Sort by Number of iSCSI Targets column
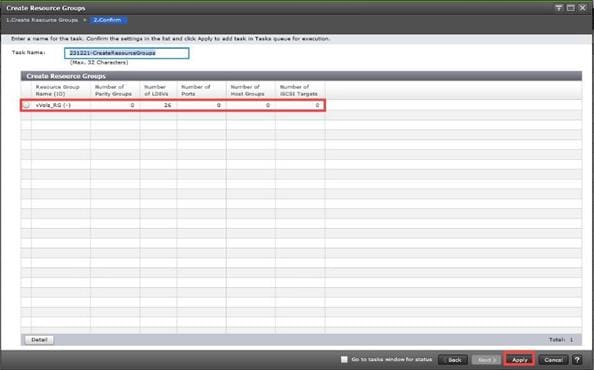594x370 pixels. coord(300,90)
